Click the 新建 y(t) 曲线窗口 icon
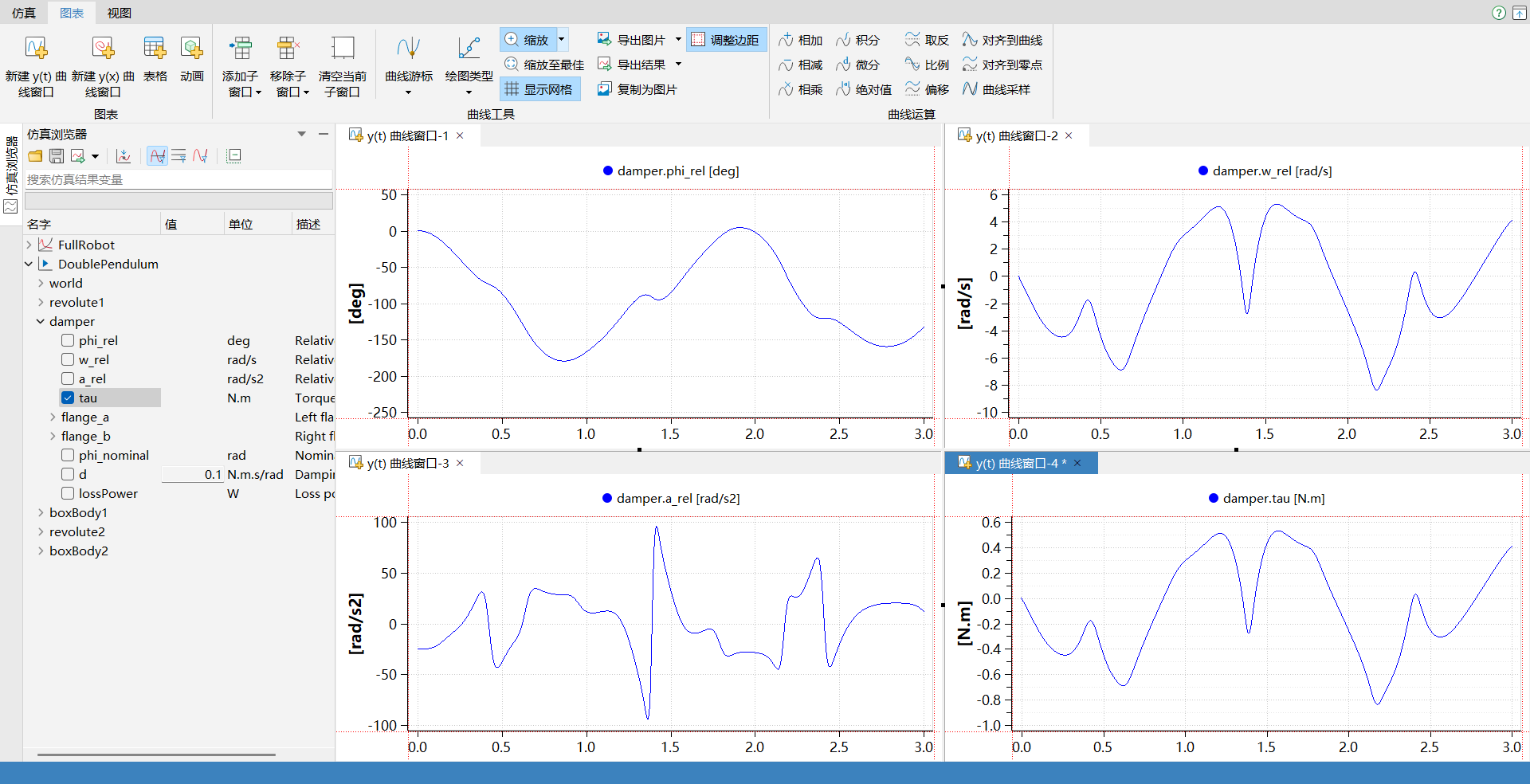The height and width of the screenshot is (784, 1530). 36,49
